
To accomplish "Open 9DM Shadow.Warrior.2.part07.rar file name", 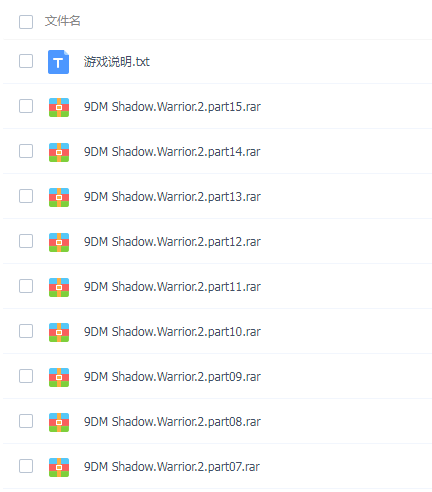I will [172, 467].
